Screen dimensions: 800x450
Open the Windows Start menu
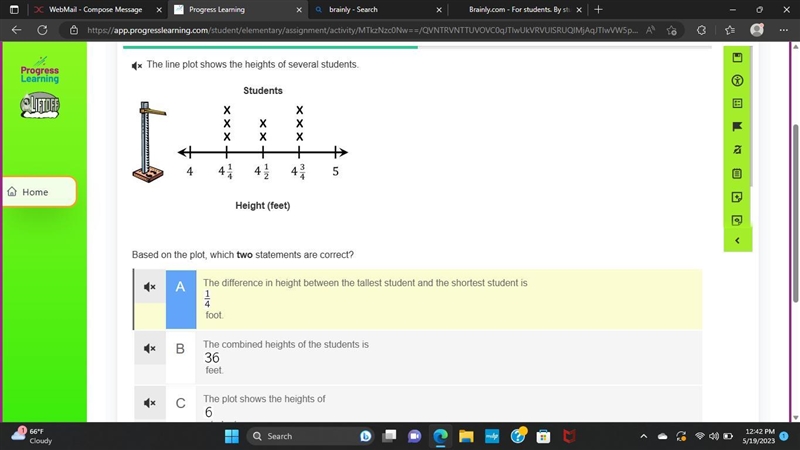(x=232, y=436)
